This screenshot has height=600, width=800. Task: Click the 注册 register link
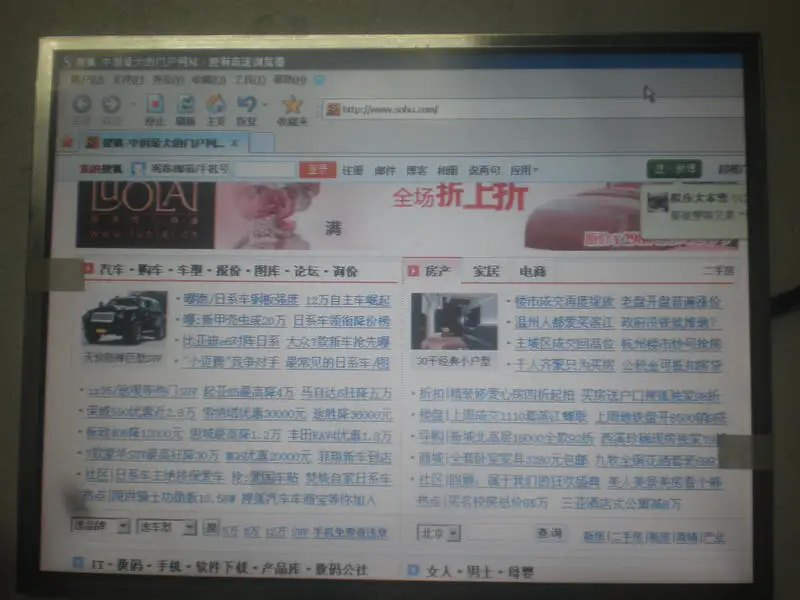[x=353, y=170]
